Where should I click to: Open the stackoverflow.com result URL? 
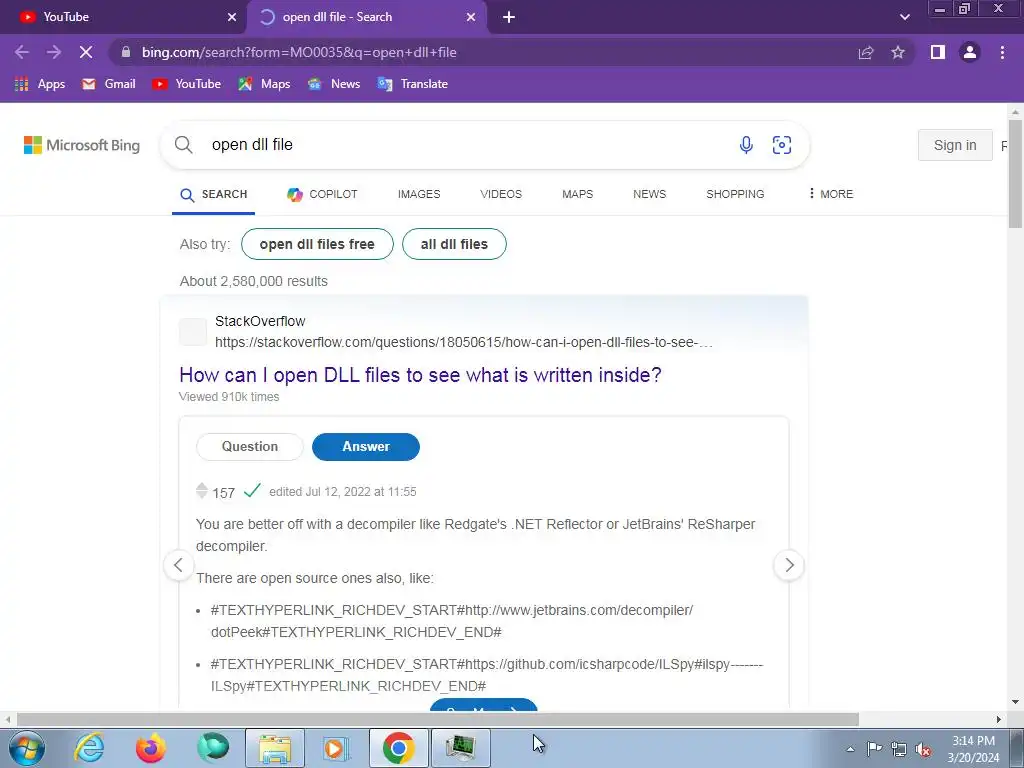464,342
